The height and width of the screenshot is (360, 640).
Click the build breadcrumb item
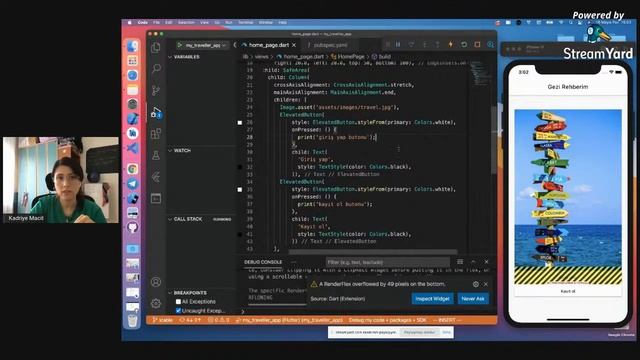tap(381, 57)
